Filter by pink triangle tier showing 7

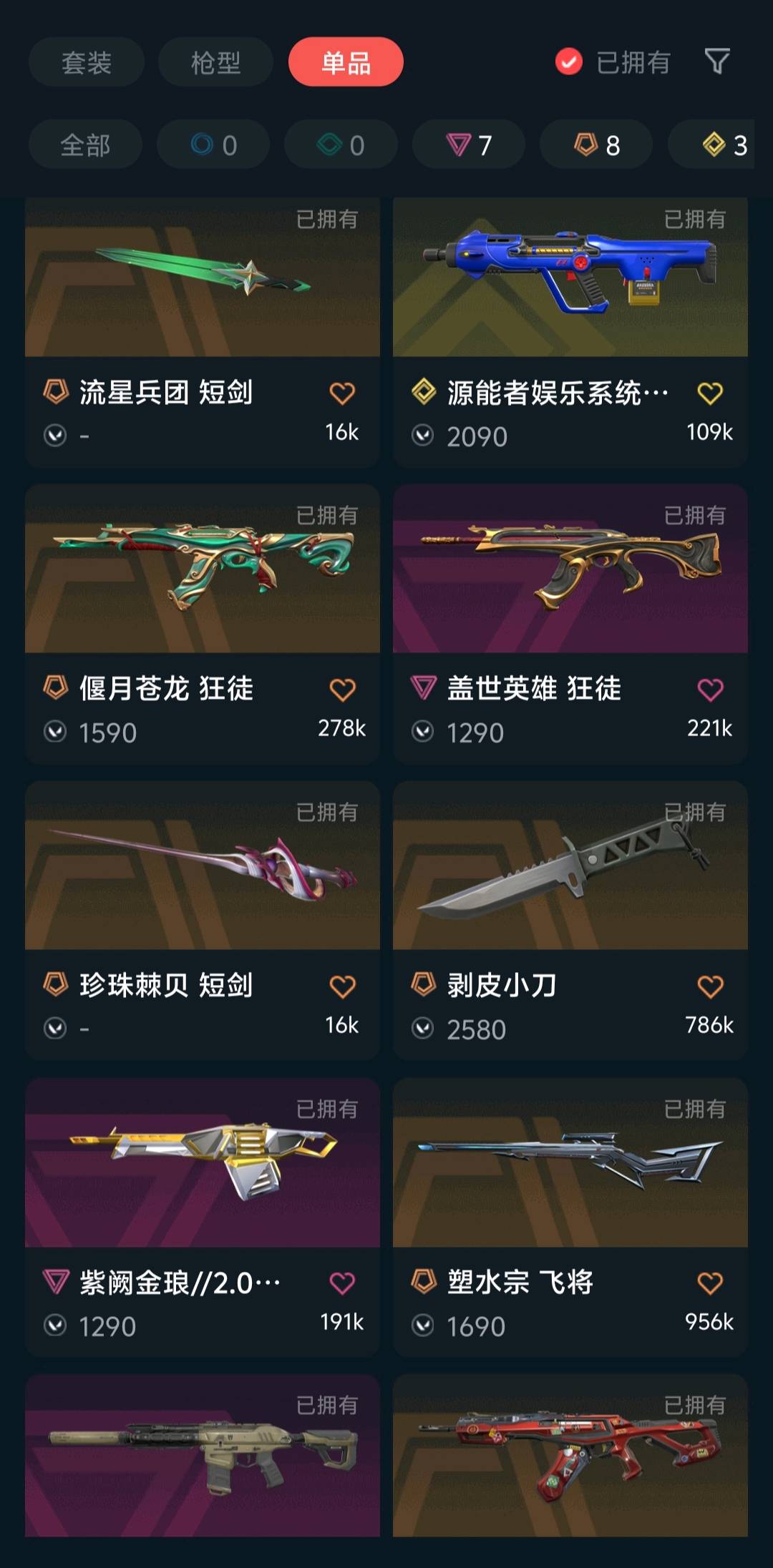click(469, 144)
